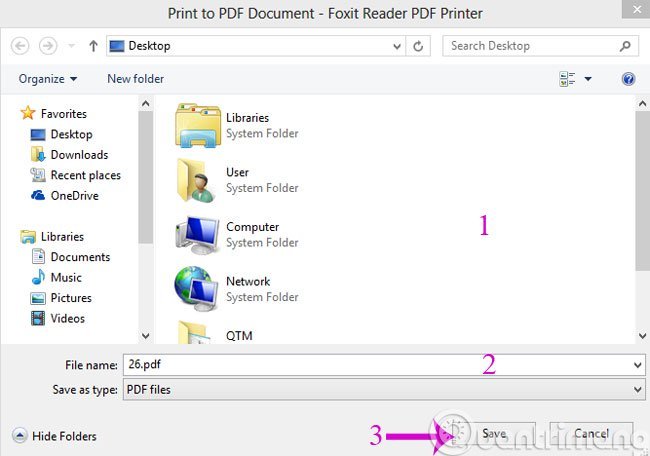Click the Save button
This screenshot has width=650, height=456.
pos(494,434)
